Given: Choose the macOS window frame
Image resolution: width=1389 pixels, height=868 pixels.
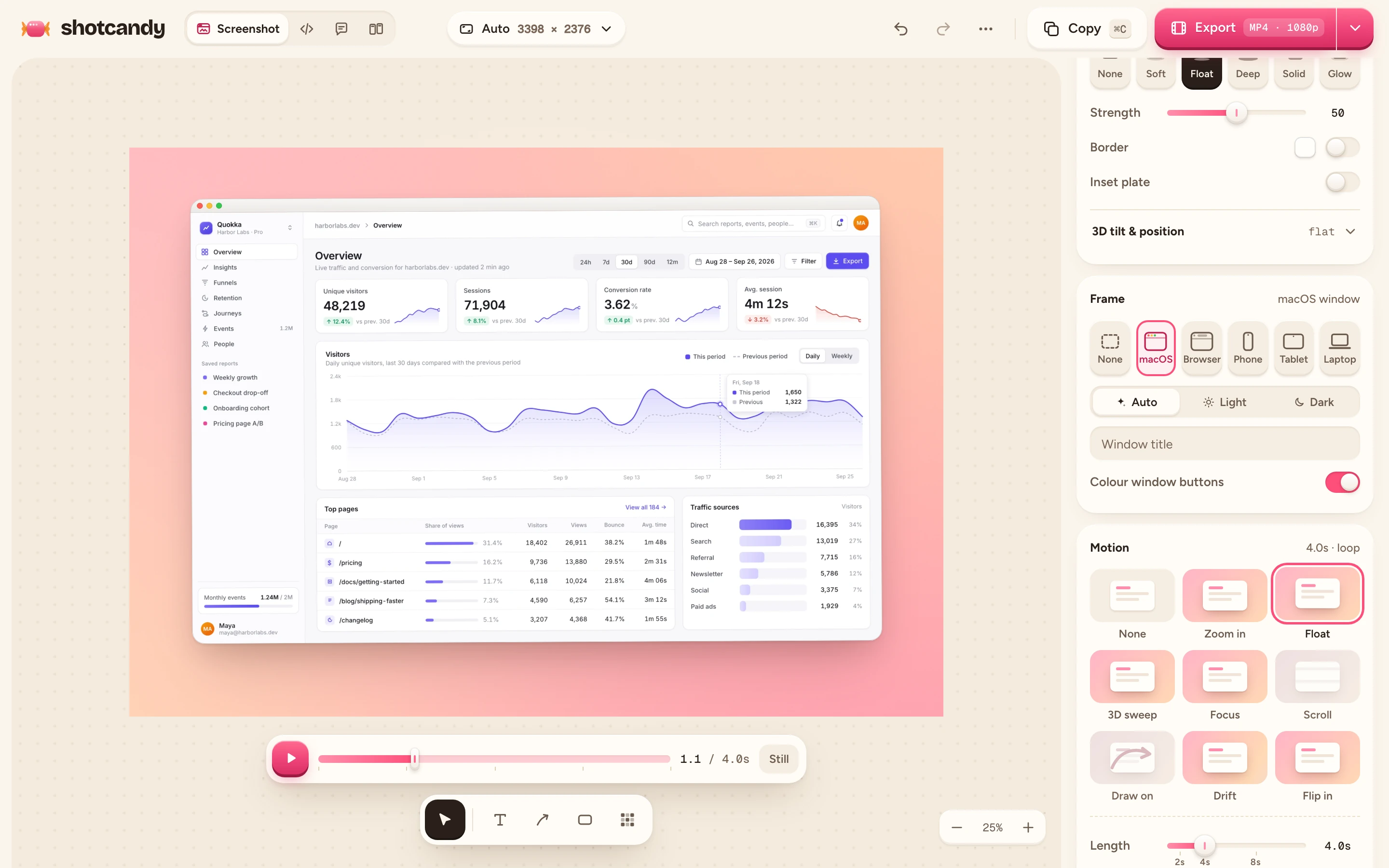Looking at the screenshot, I should [x=1156, y=348].
